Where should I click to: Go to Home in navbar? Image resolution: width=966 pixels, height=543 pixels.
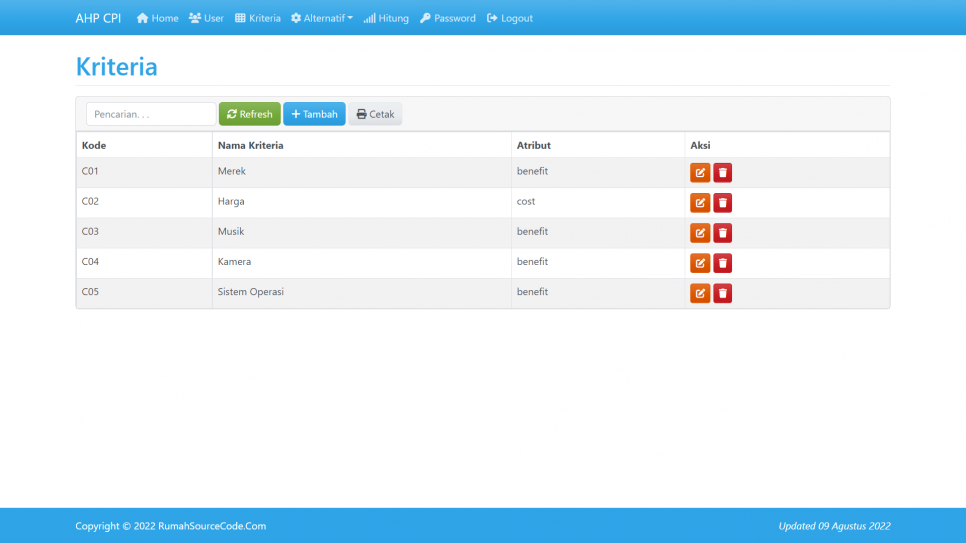pos(157,18)
